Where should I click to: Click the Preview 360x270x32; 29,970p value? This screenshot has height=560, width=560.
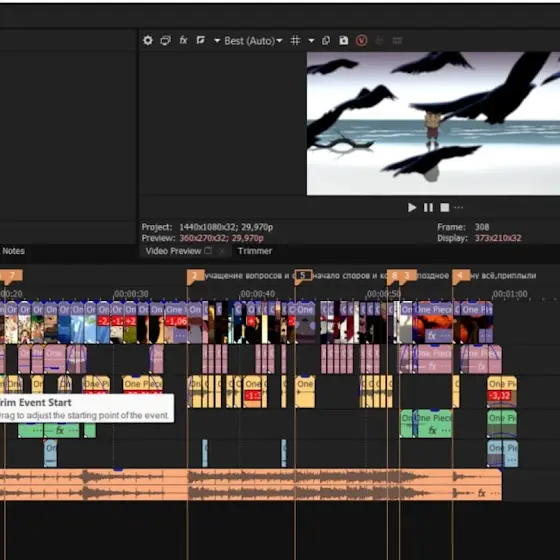[221, 238]
